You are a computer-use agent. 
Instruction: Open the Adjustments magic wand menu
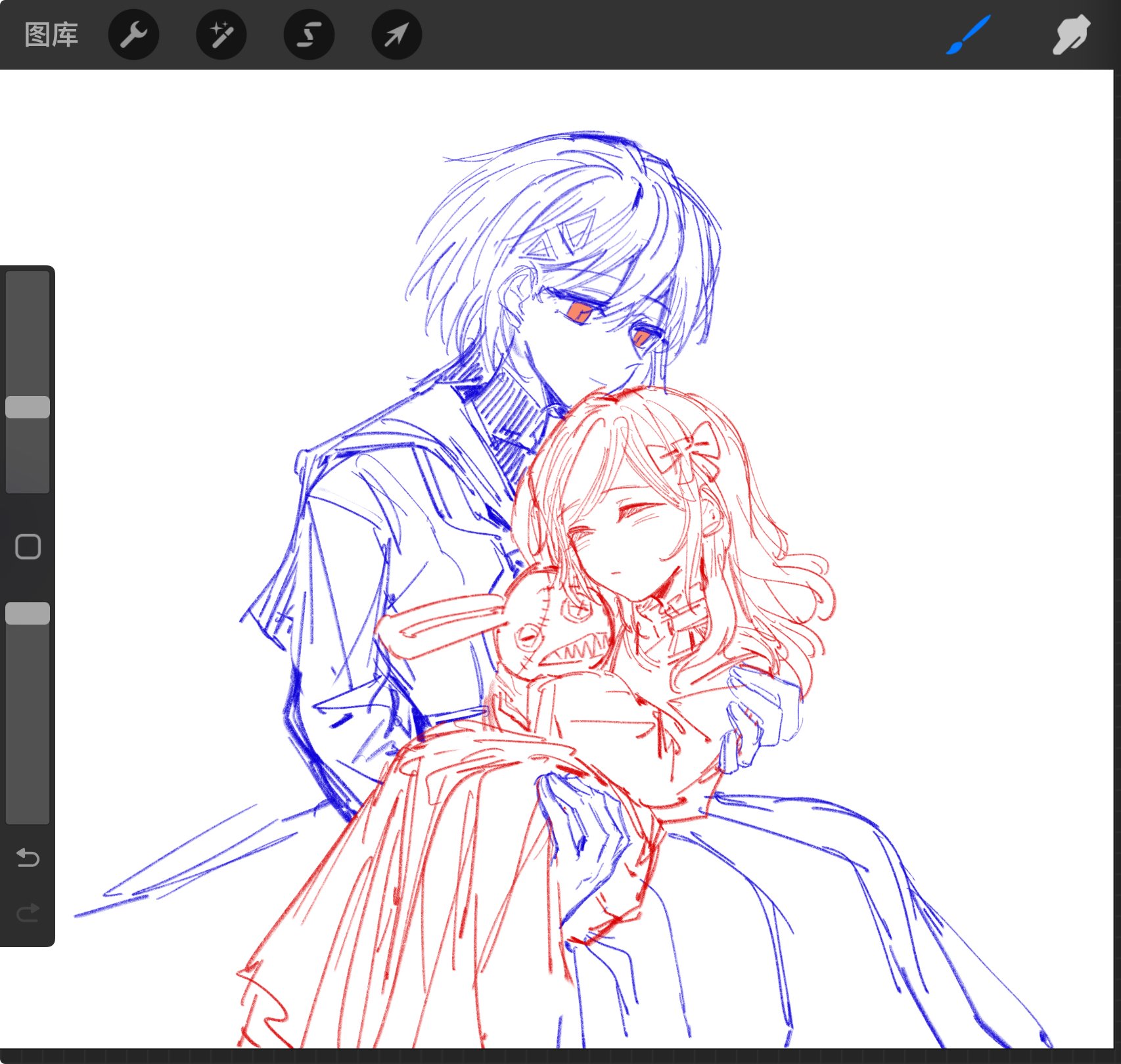[221, 35]
